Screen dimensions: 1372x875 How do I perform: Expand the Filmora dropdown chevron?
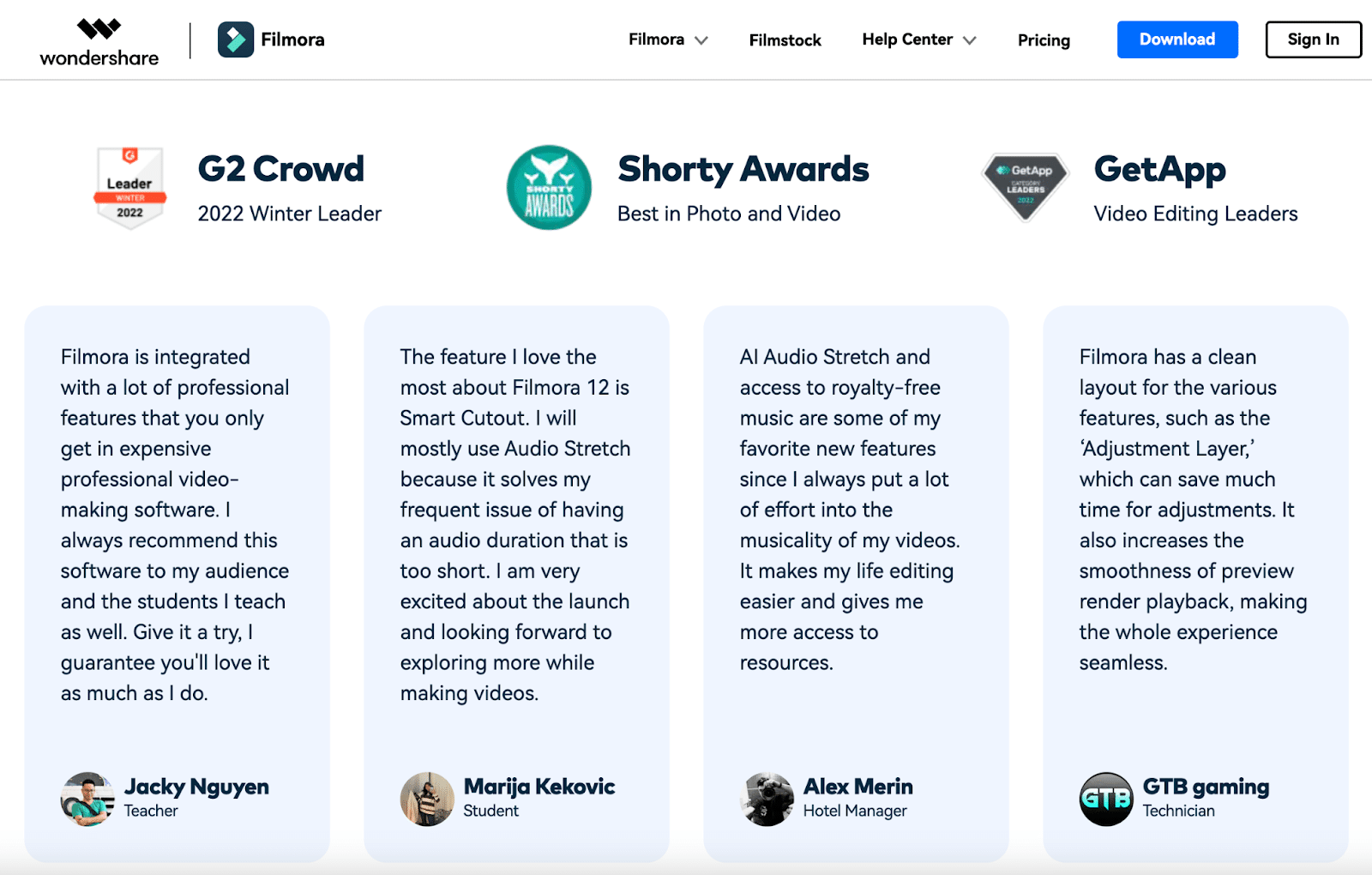click(x=701, y=40)
